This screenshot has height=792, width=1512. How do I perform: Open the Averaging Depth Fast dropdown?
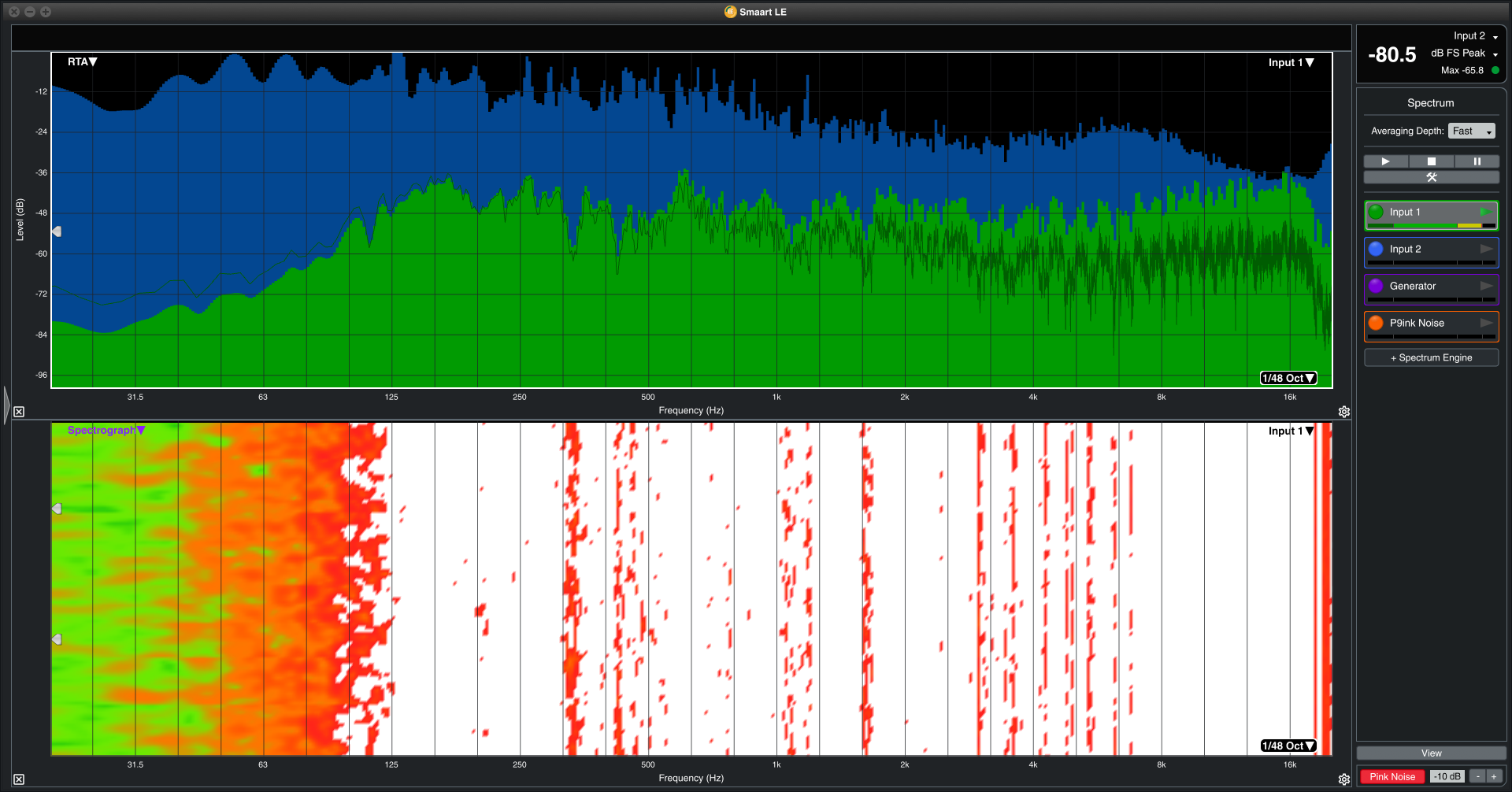click(1472, 131)
